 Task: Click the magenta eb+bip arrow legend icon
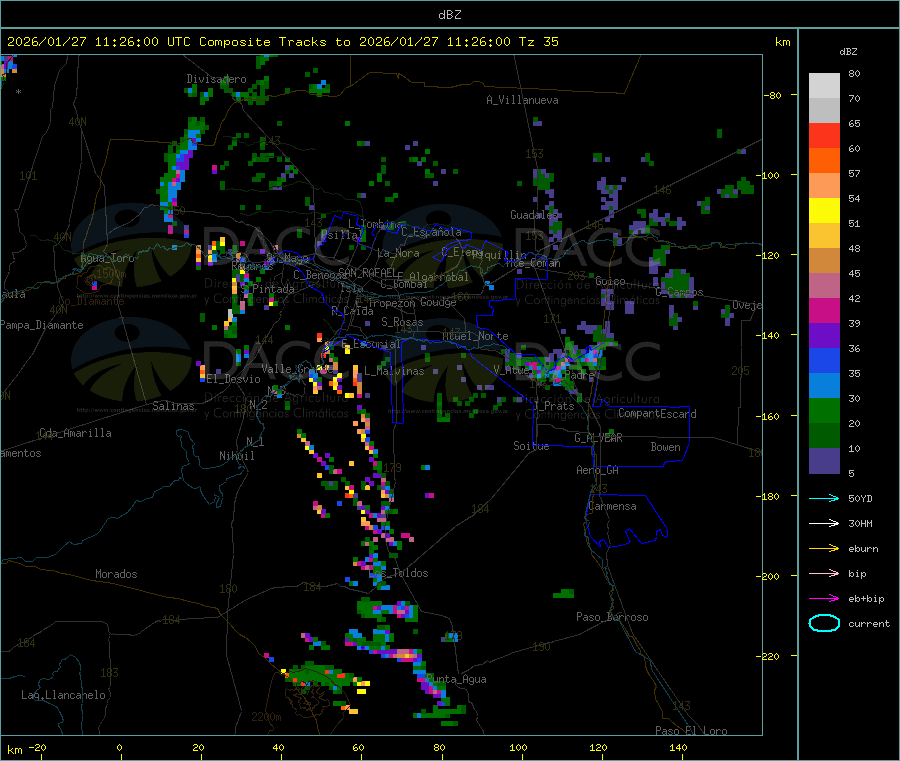click(x=824, y=599)
